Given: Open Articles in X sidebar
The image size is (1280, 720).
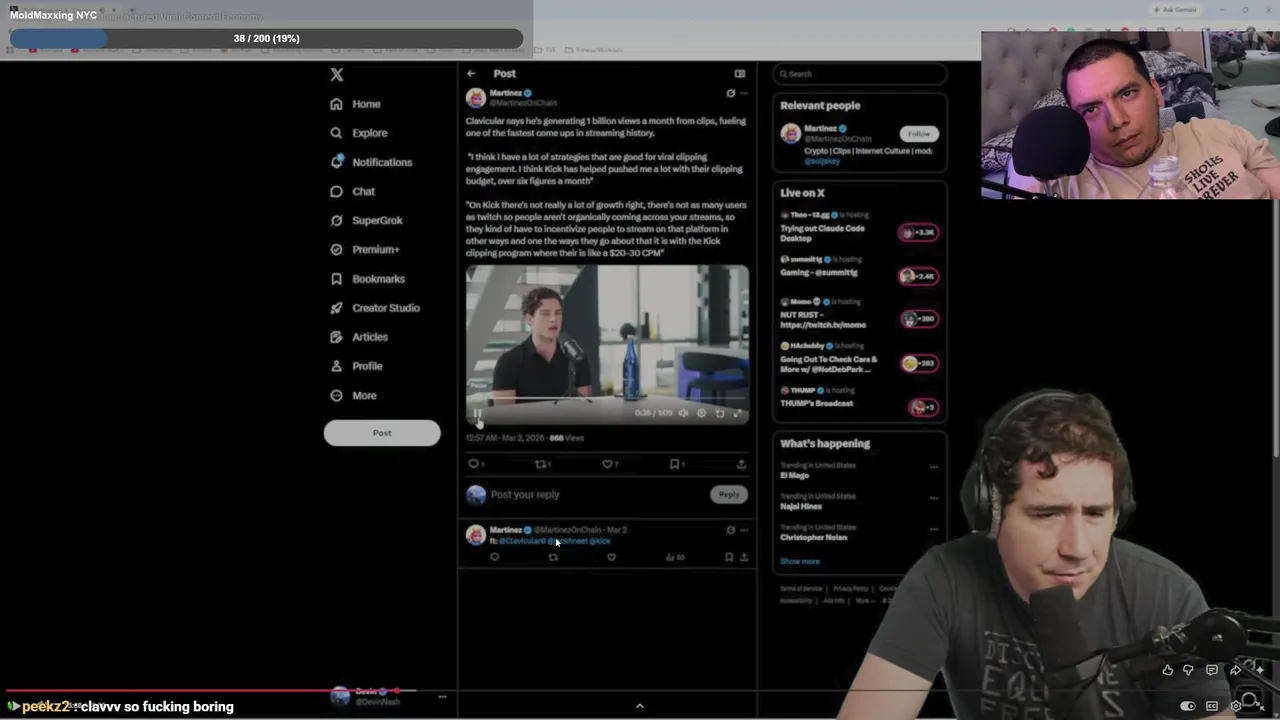Looking at the screenshot, I should click(x=359, y=337).
